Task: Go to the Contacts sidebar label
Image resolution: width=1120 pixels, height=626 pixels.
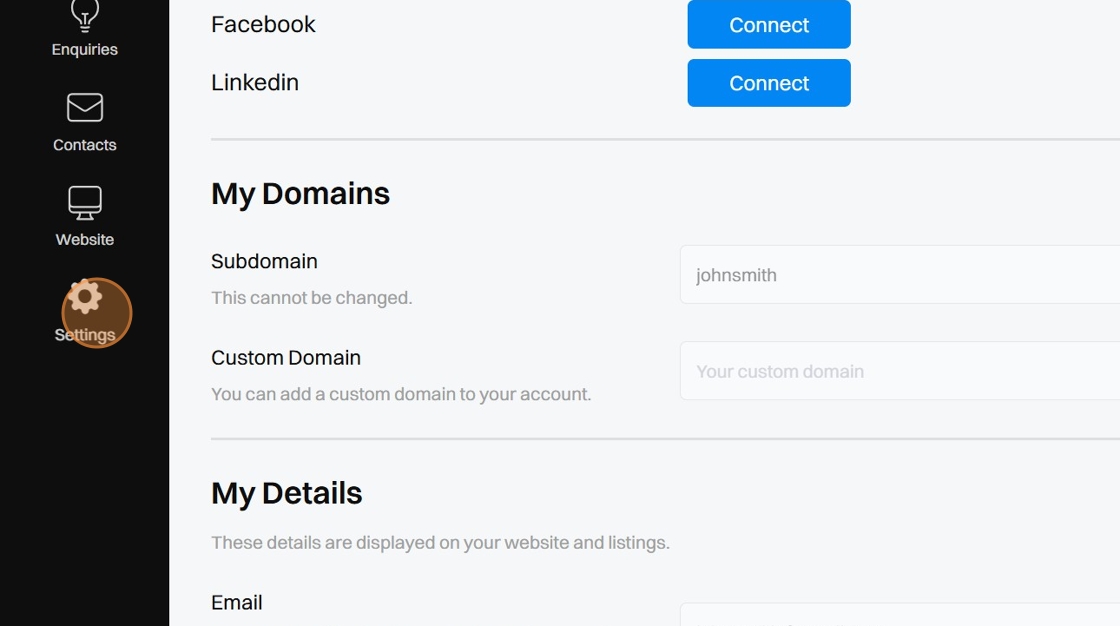Action: (85, 145)
